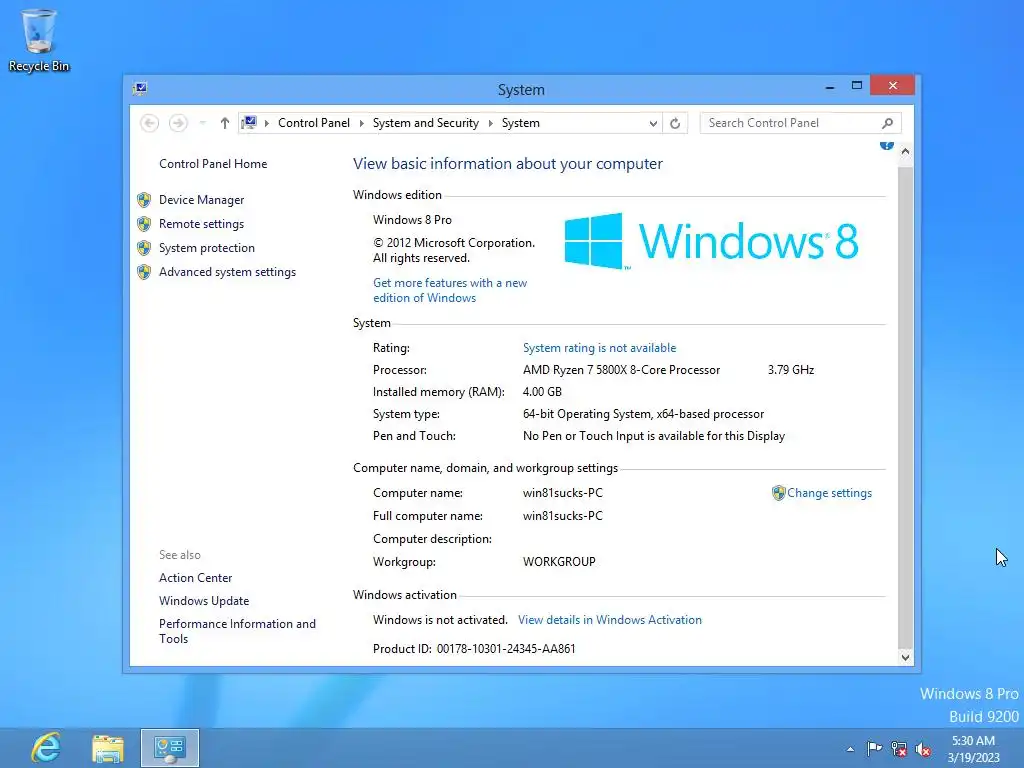Click the Forward navigation arrow

(x=178, y=123)
